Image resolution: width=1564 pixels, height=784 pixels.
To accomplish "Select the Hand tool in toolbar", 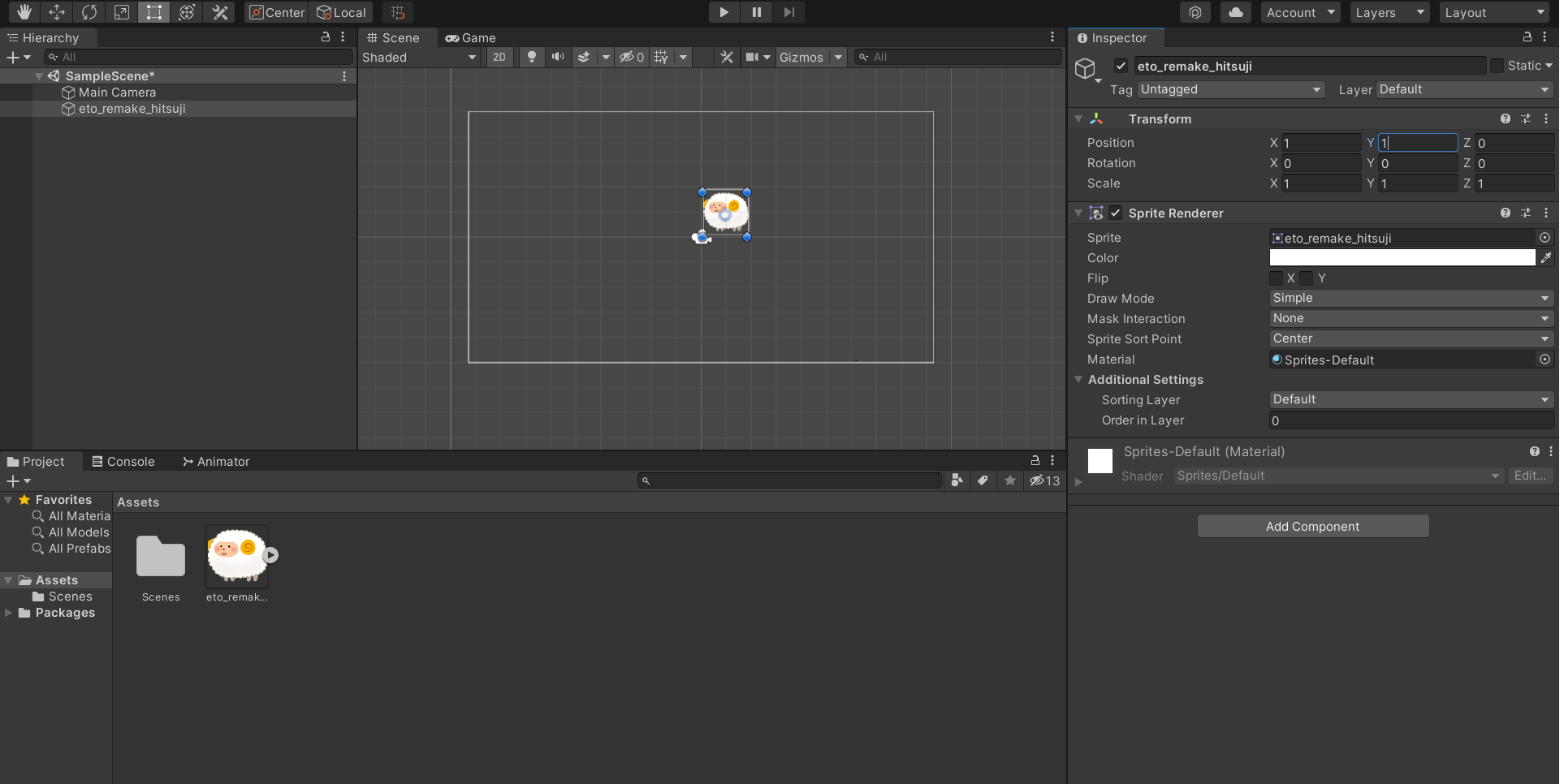I will coord(24,12).
